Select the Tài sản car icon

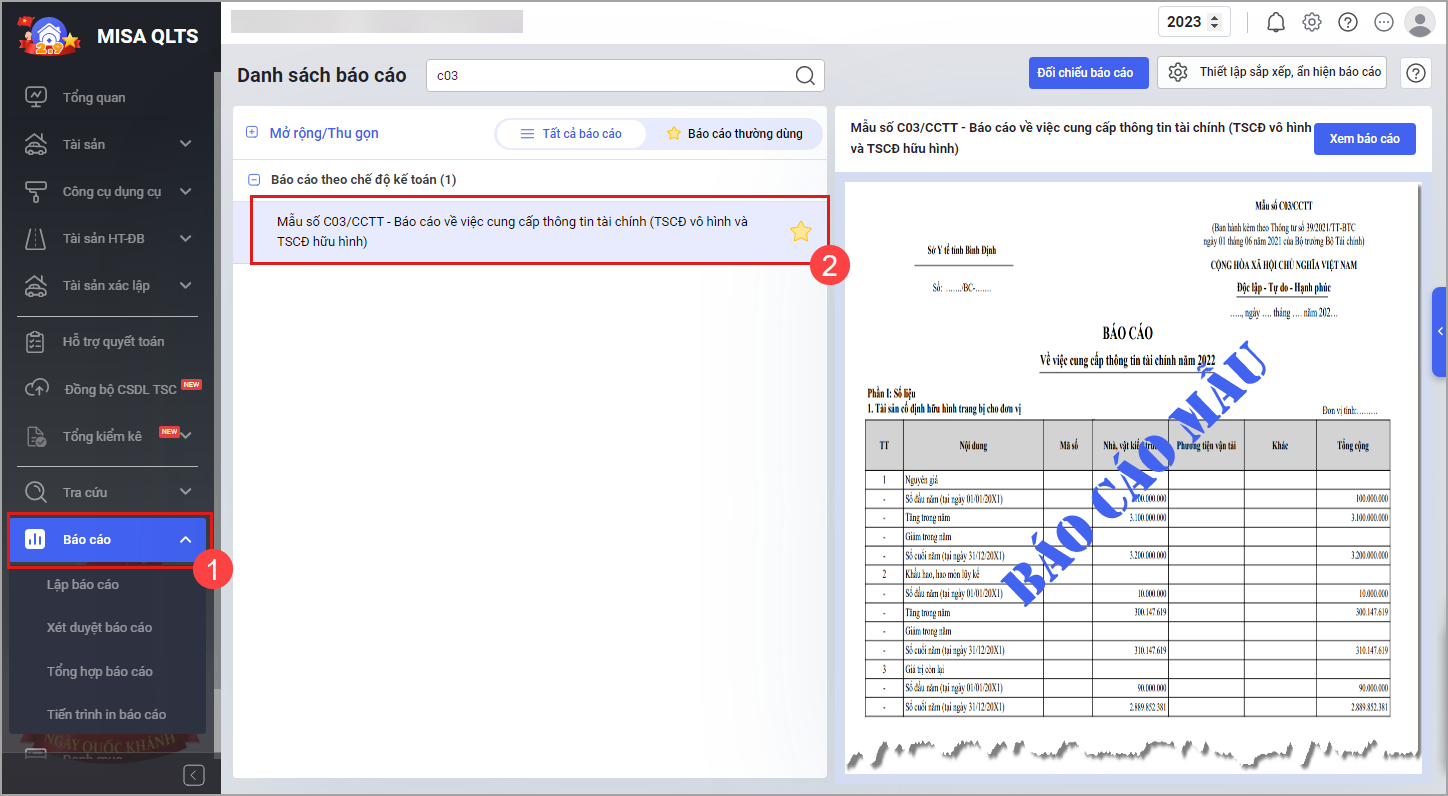[x=36, y=144]
